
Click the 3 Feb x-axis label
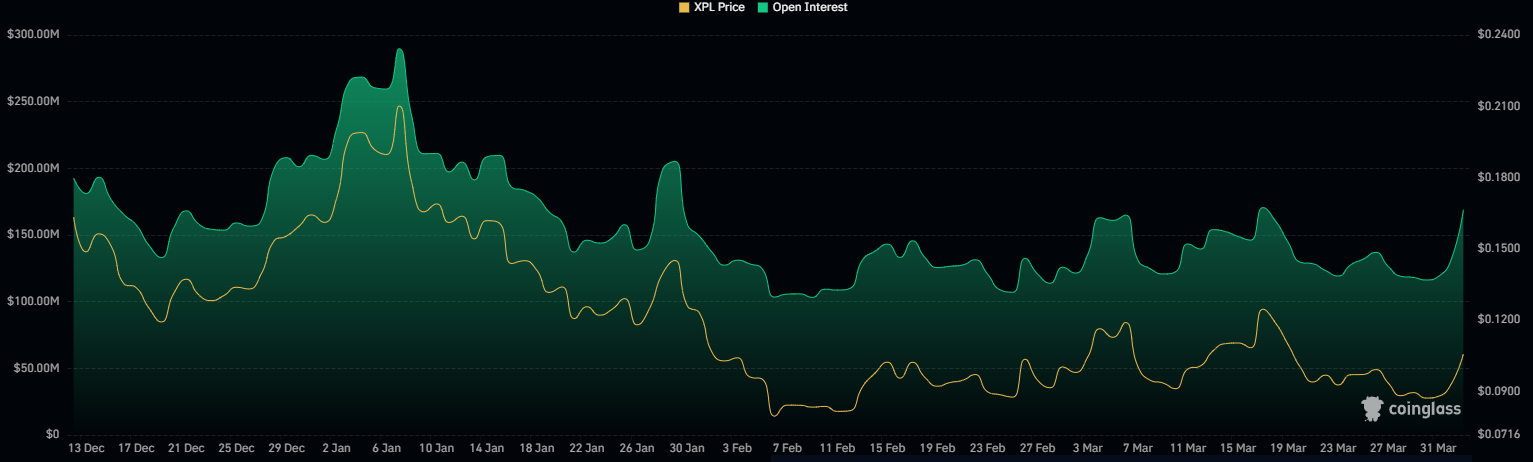[737, 448]
